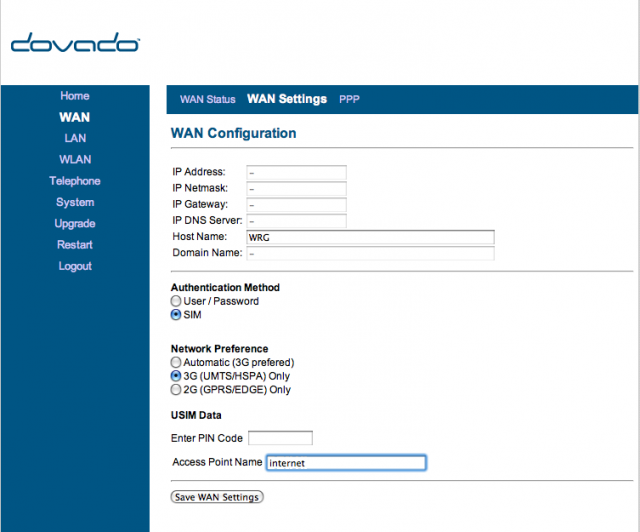The height and width of the screenshot is (532, 640).
Task: Switch to WAN Status tab
Action: (x=208, y=100)
